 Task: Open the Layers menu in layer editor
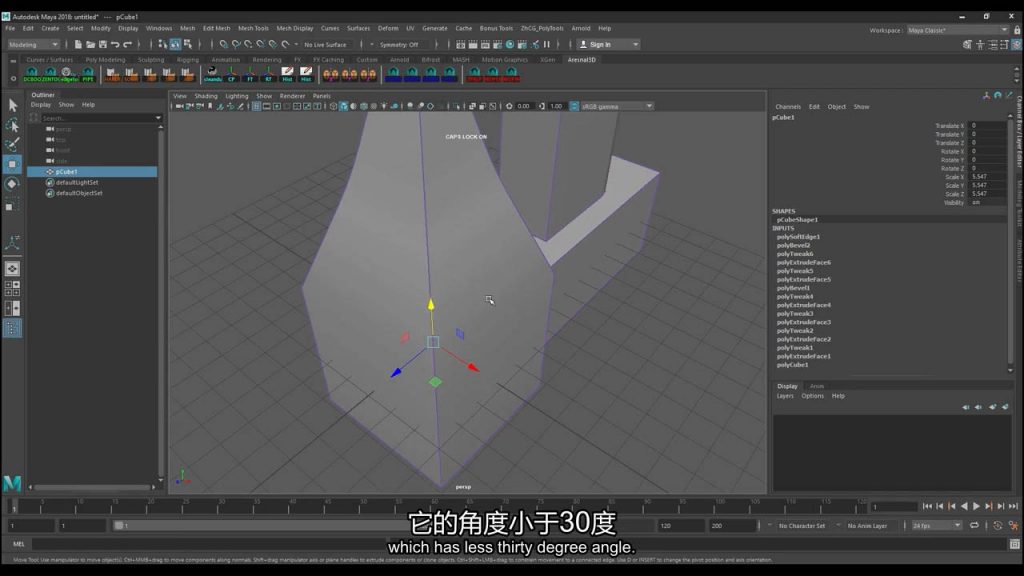tap(785, 396)
